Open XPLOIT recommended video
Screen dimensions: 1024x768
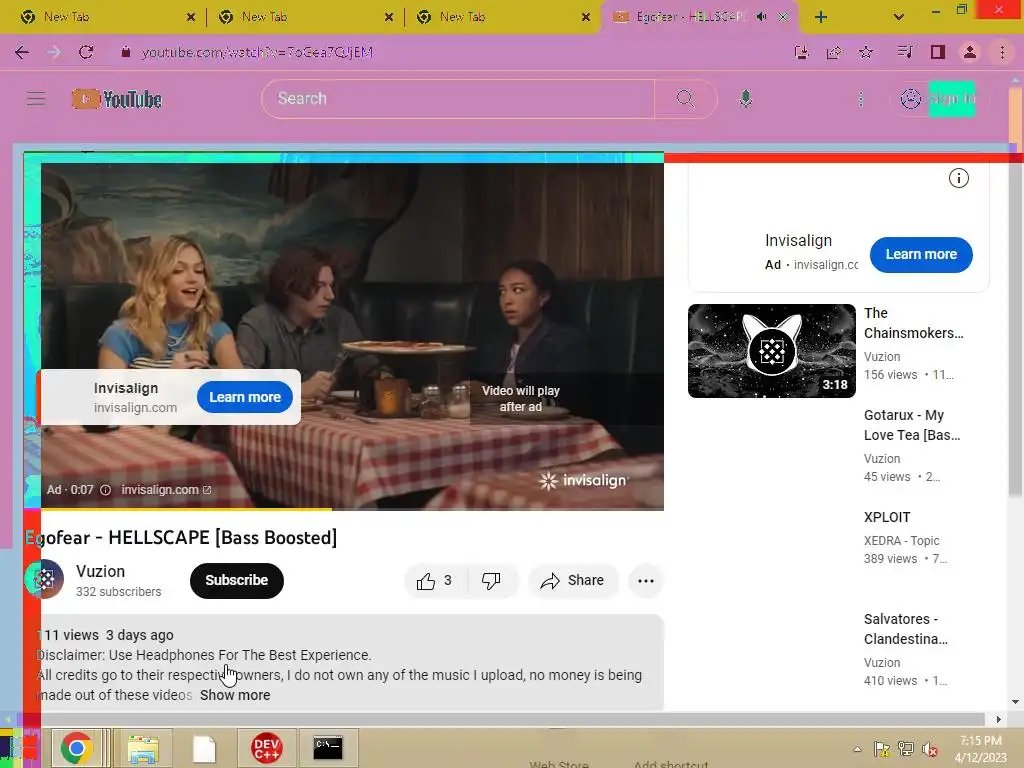[x=887, y=517]
